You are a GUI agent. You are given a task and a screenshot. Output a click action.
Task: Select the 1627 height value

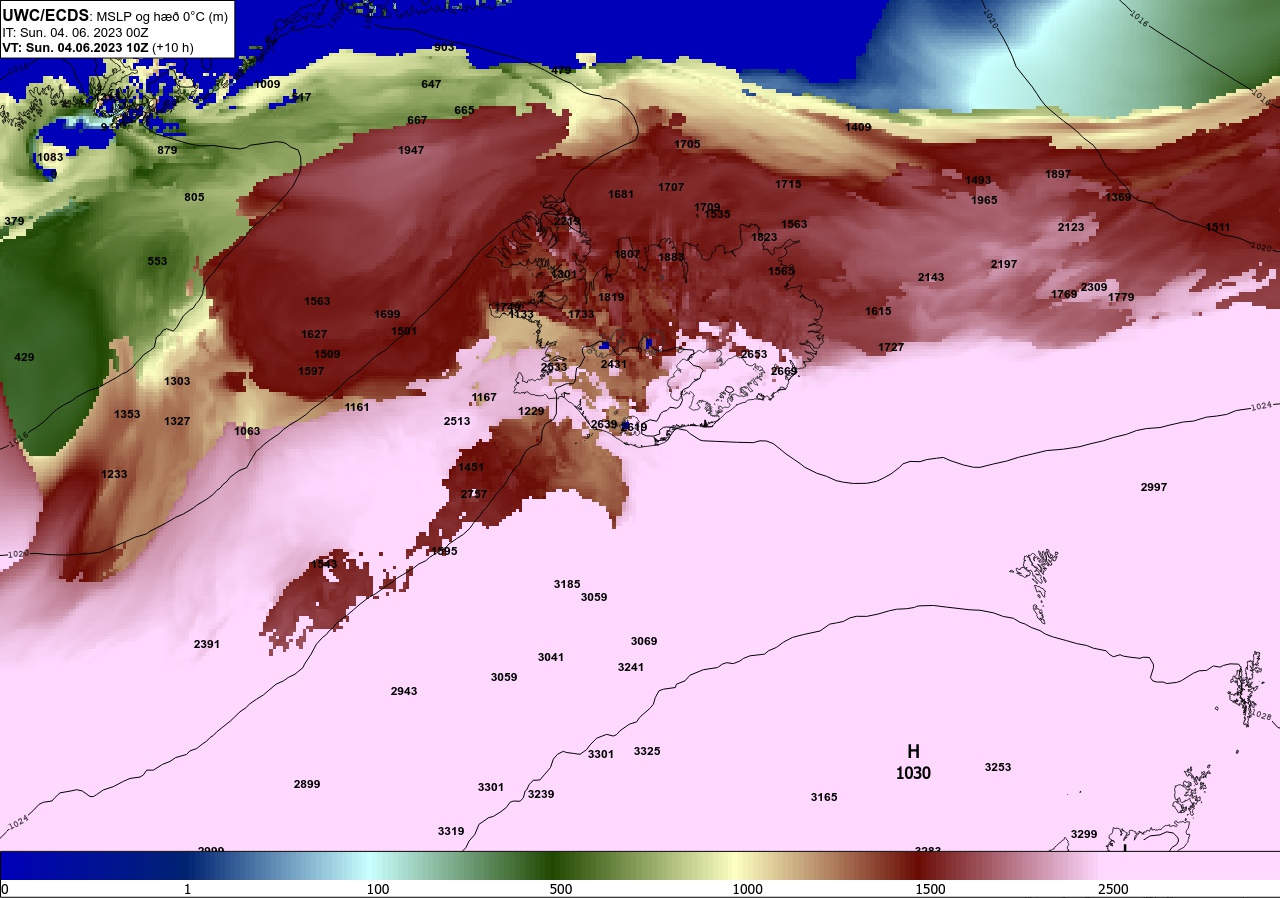tap(314, 334)
